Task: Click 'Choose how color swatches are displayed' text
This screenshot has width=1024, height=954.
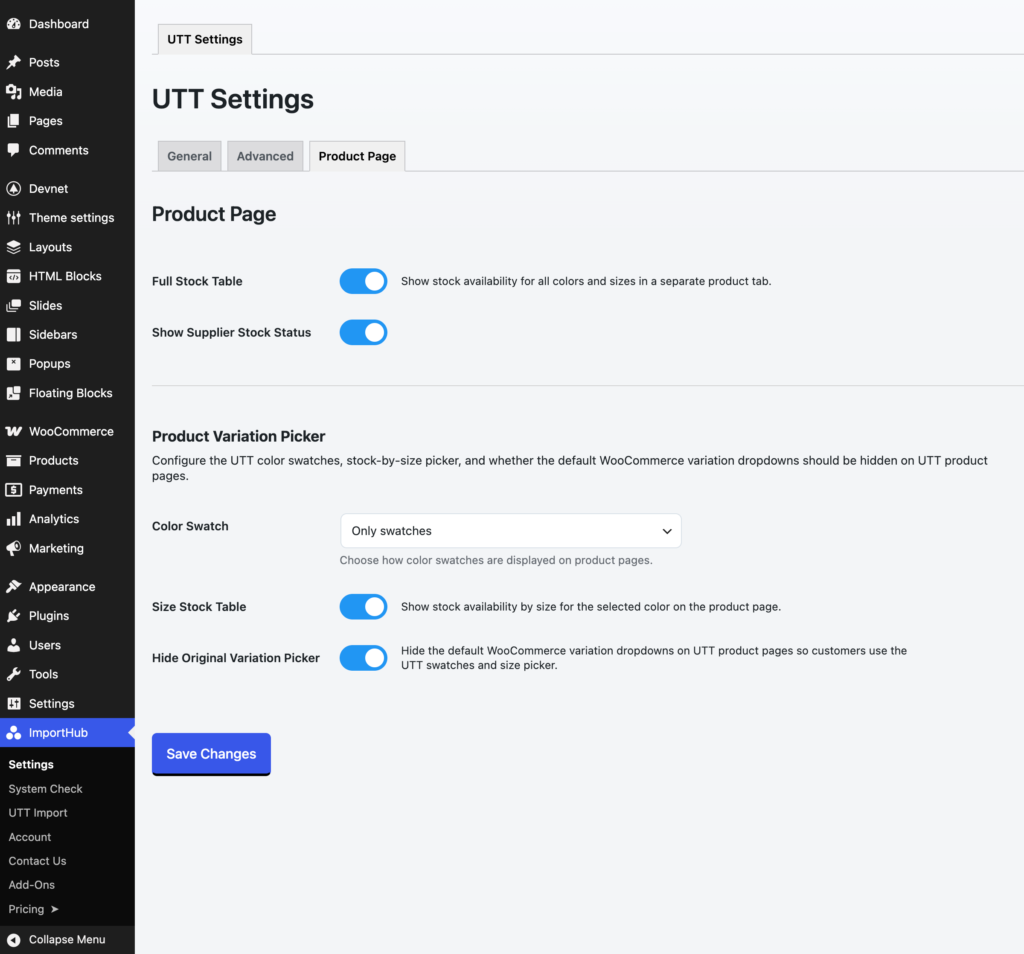Action: click(496, 560)
